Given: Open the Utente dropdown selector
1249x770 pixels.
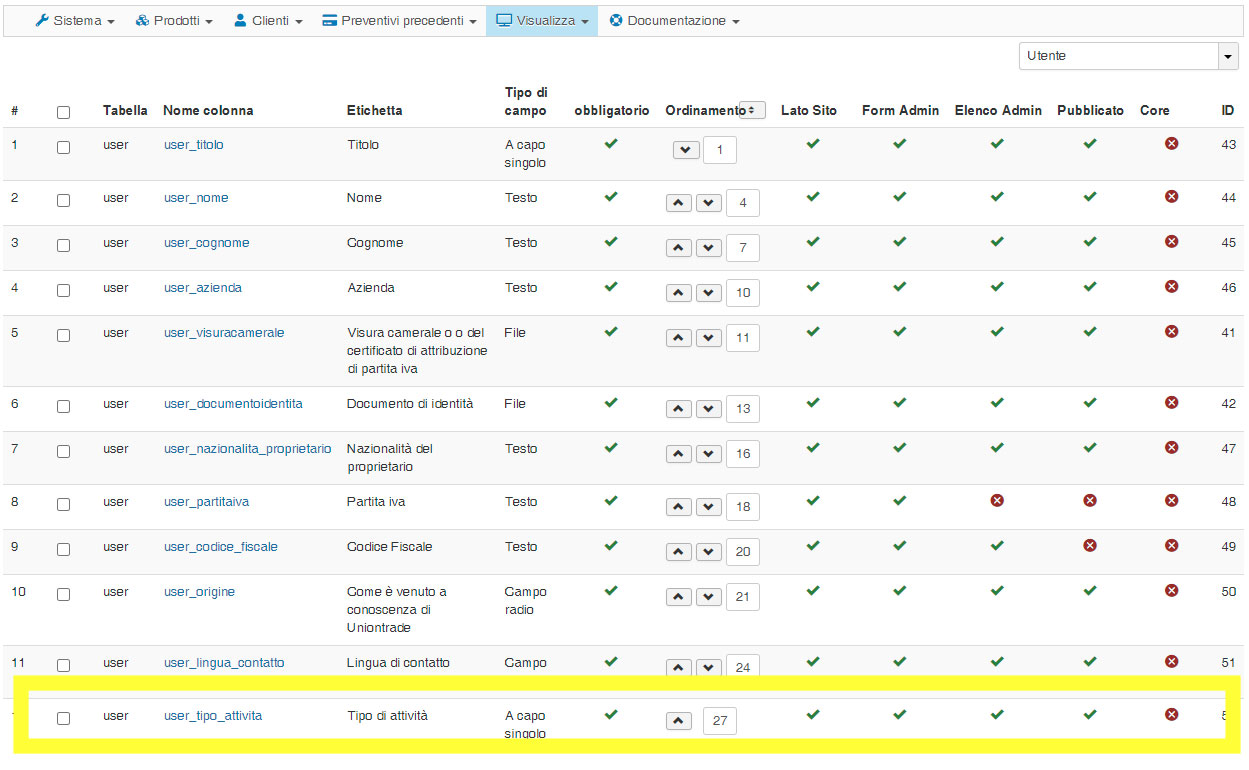Looking at the screenshot, I should (x=1129, y=56).
